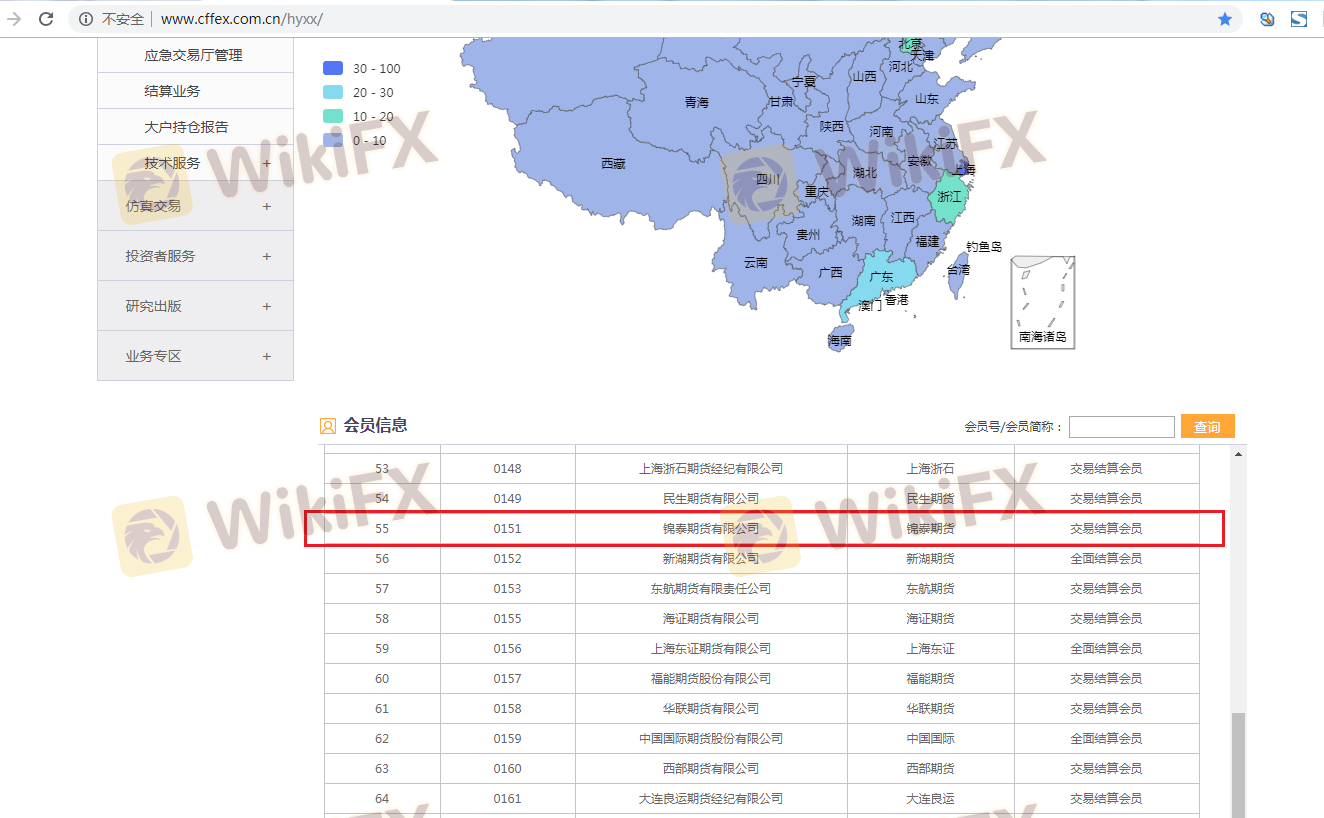The image size is (1324, 818).
Task: Click the 应急交易厅管理 sidebar link
Action: 193,55
